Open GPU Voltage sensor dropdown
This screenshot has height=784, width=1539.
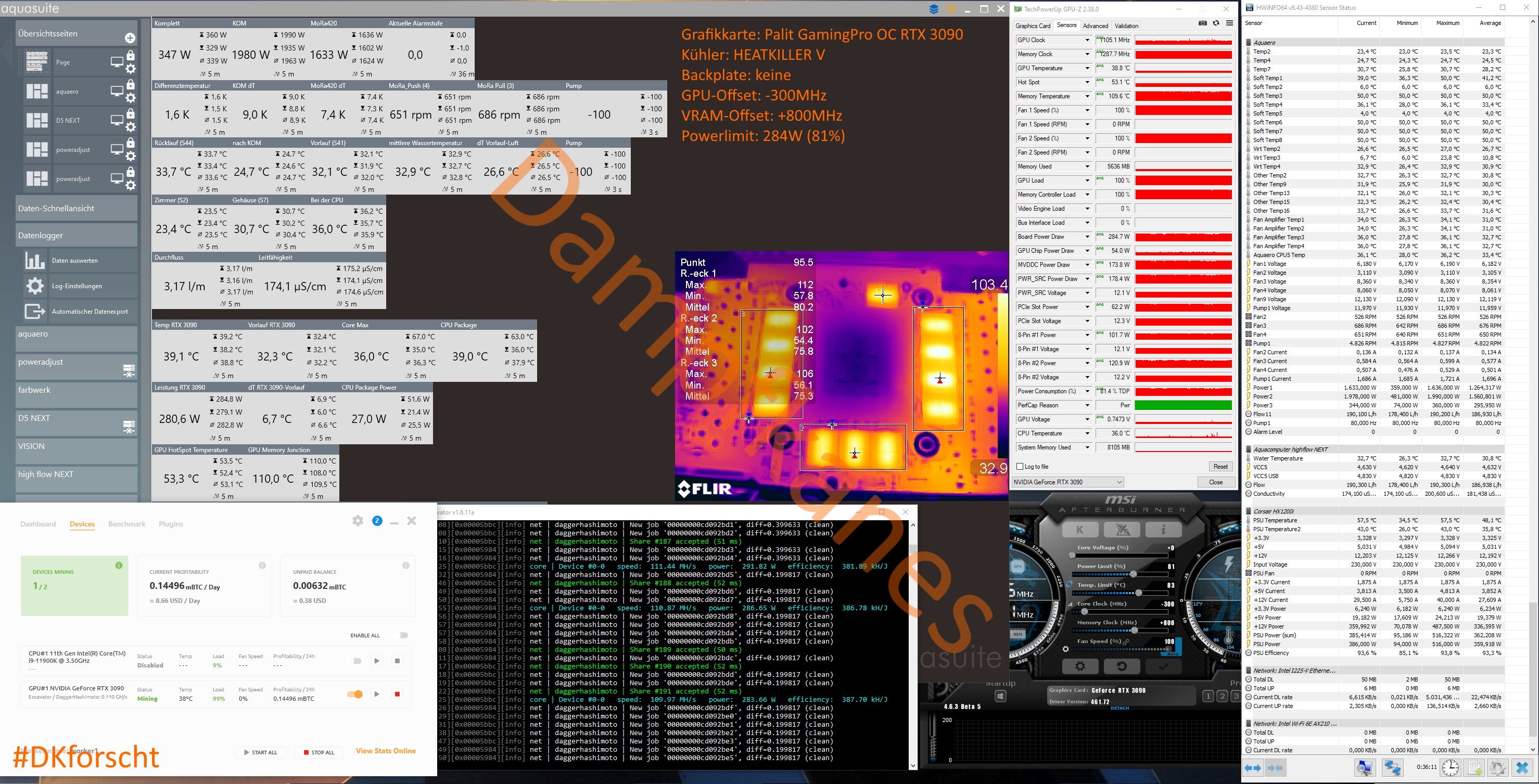1087,419
